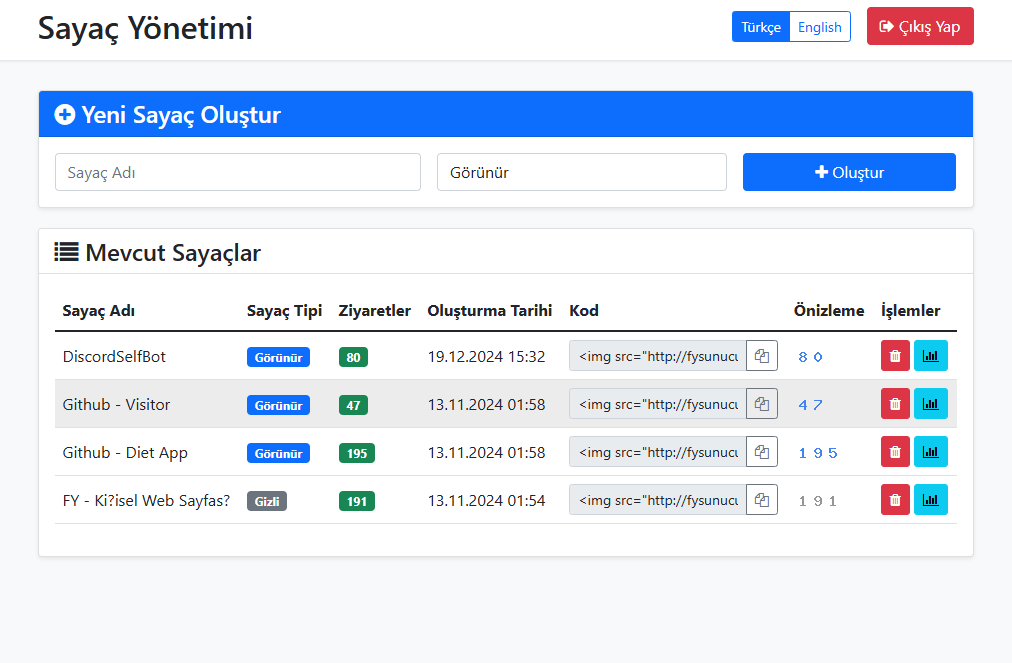1012x663 pixels.
Task: Click the Çıkış Yap logout button
Action: [920, 26]
